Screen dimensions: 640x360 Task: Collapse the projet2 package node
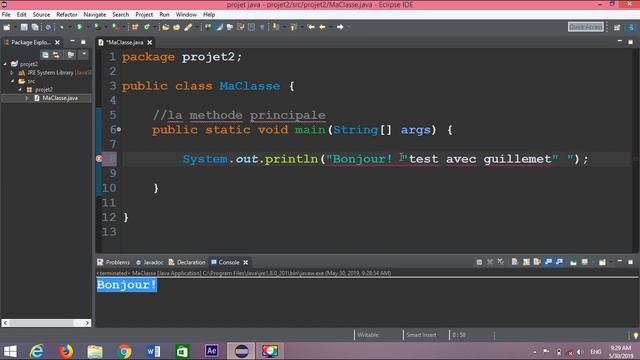coord(20,89)
